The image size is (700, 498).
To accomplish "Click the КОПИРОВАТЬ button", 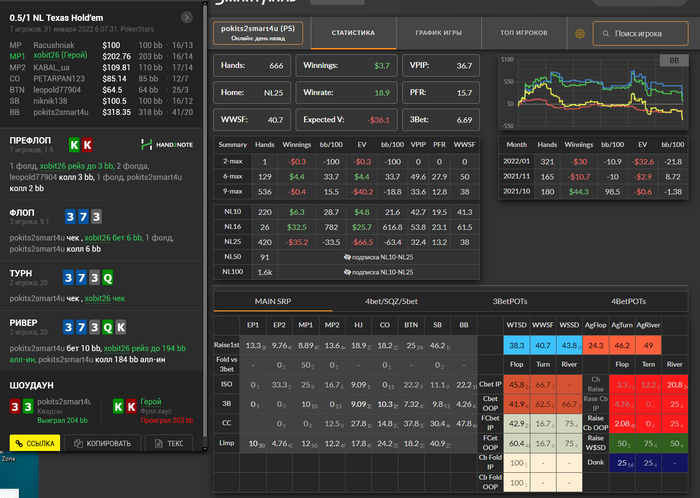I will 102,443.
